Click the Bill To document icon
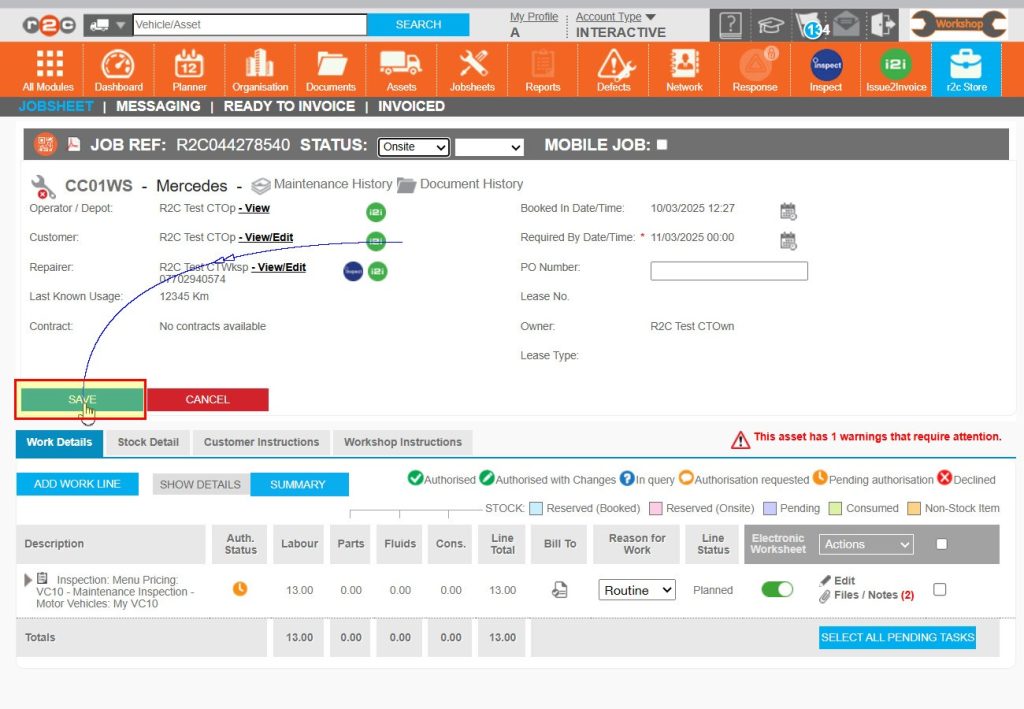 560,590
